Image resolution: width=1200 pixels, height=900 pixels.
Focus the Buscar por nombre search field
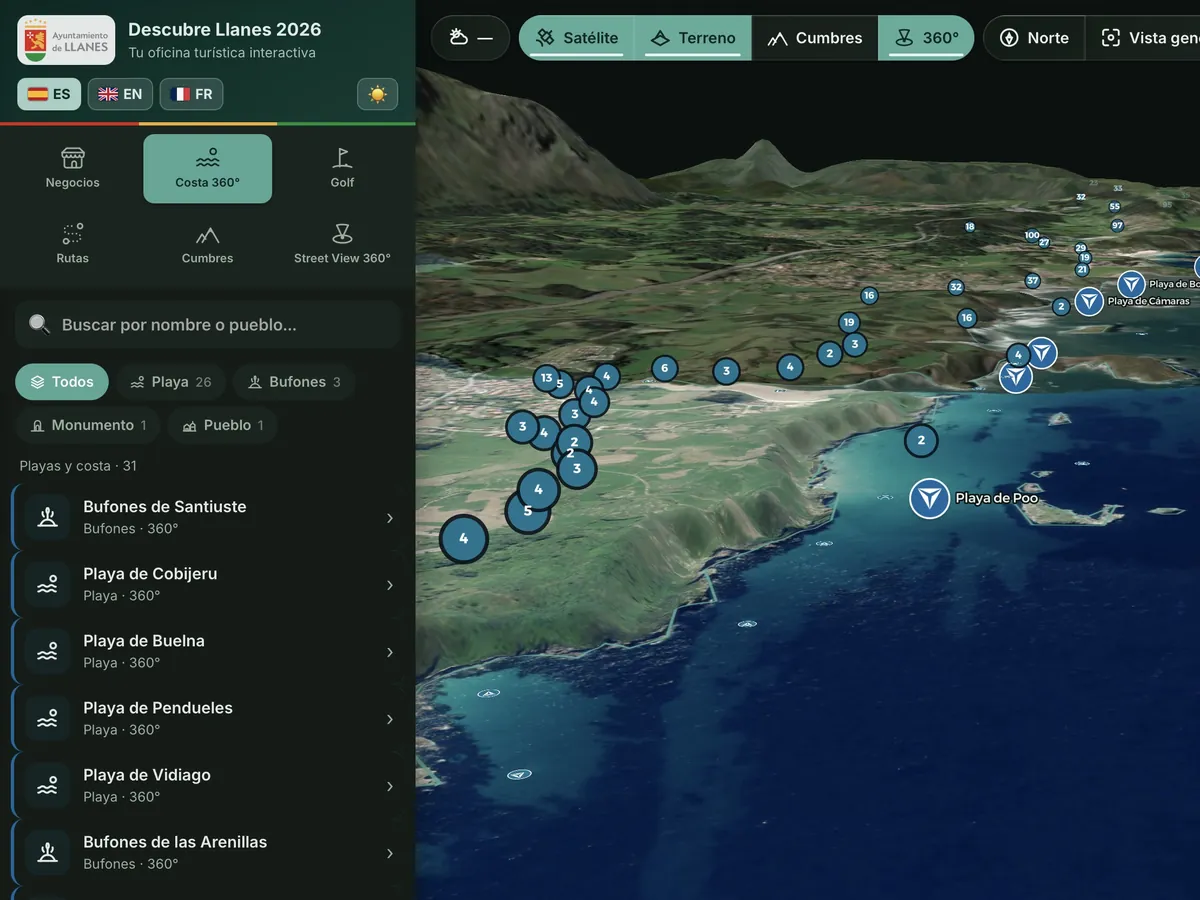tap(208, 324)
